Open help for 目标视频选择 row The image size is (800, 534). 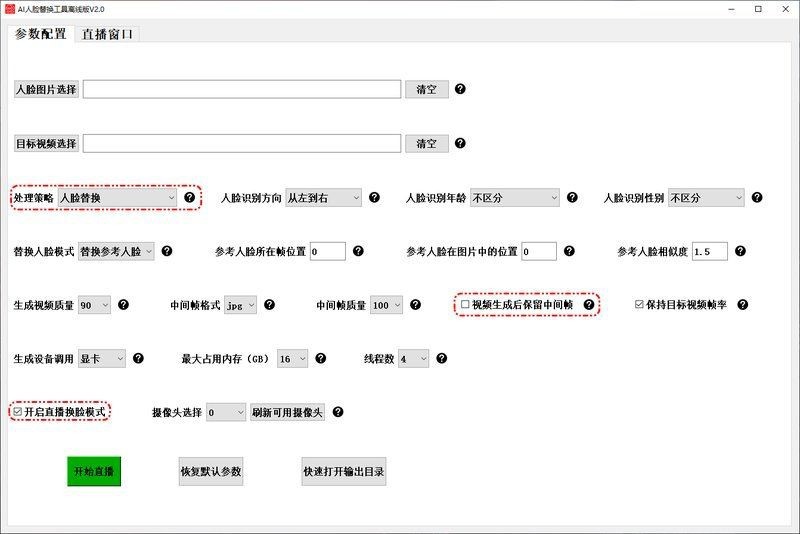pyautogui.click(x=460, y=143)
